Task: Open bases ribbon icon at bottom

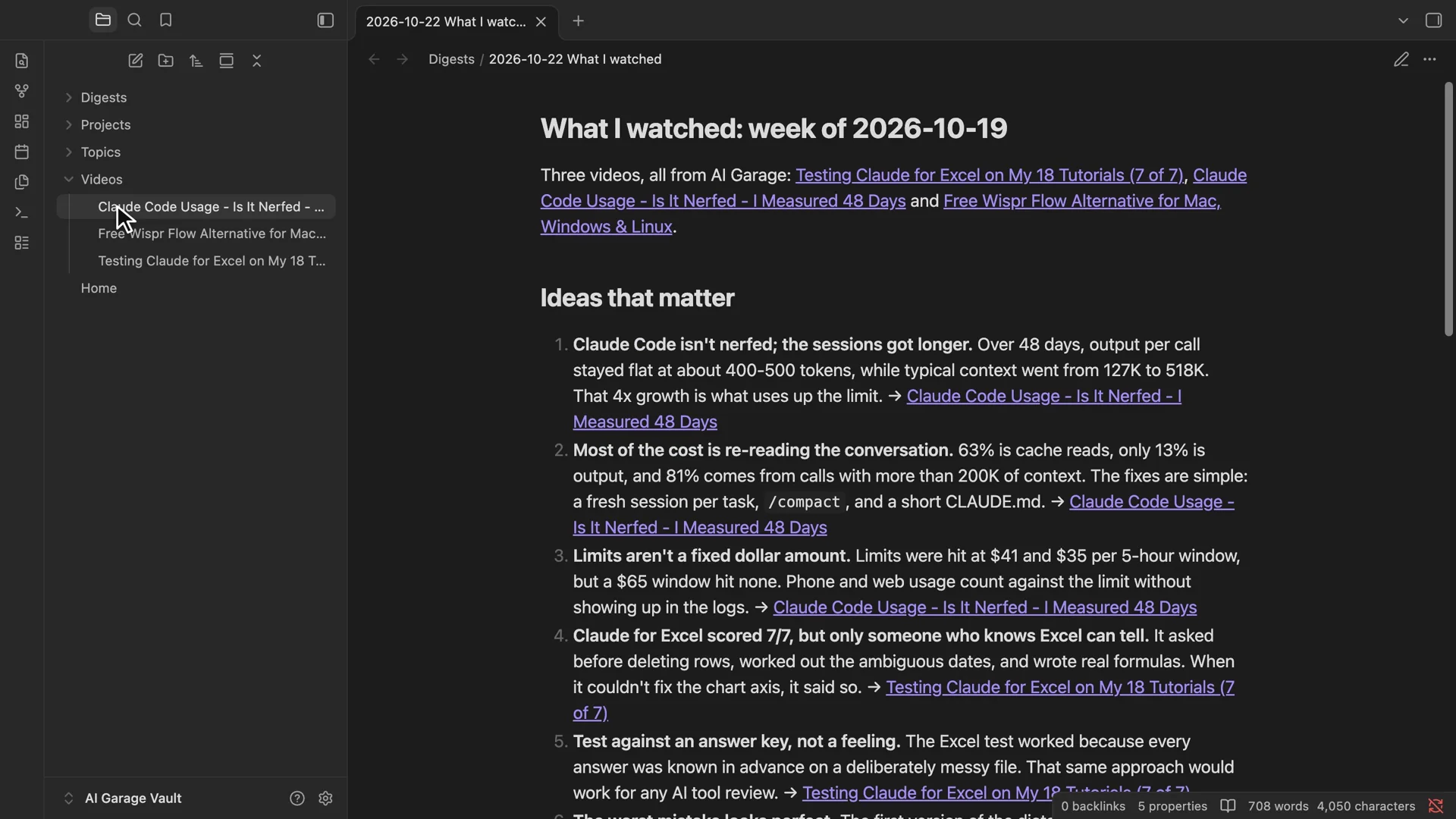Action: click(22, 243)
